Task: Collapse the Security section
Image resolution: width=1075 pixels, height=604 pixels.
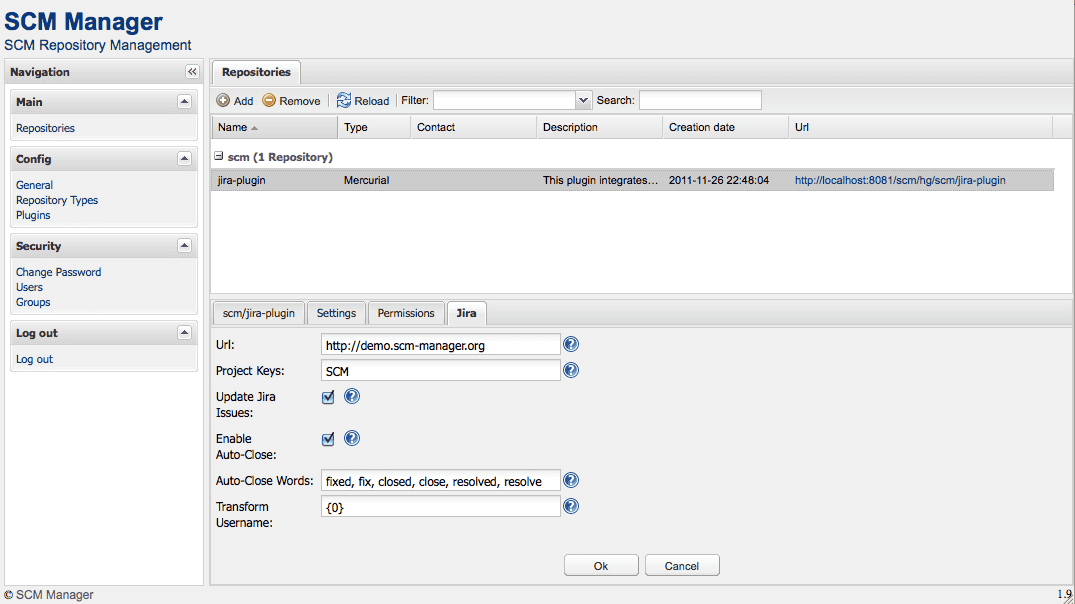Action: [x=184, y=245]
